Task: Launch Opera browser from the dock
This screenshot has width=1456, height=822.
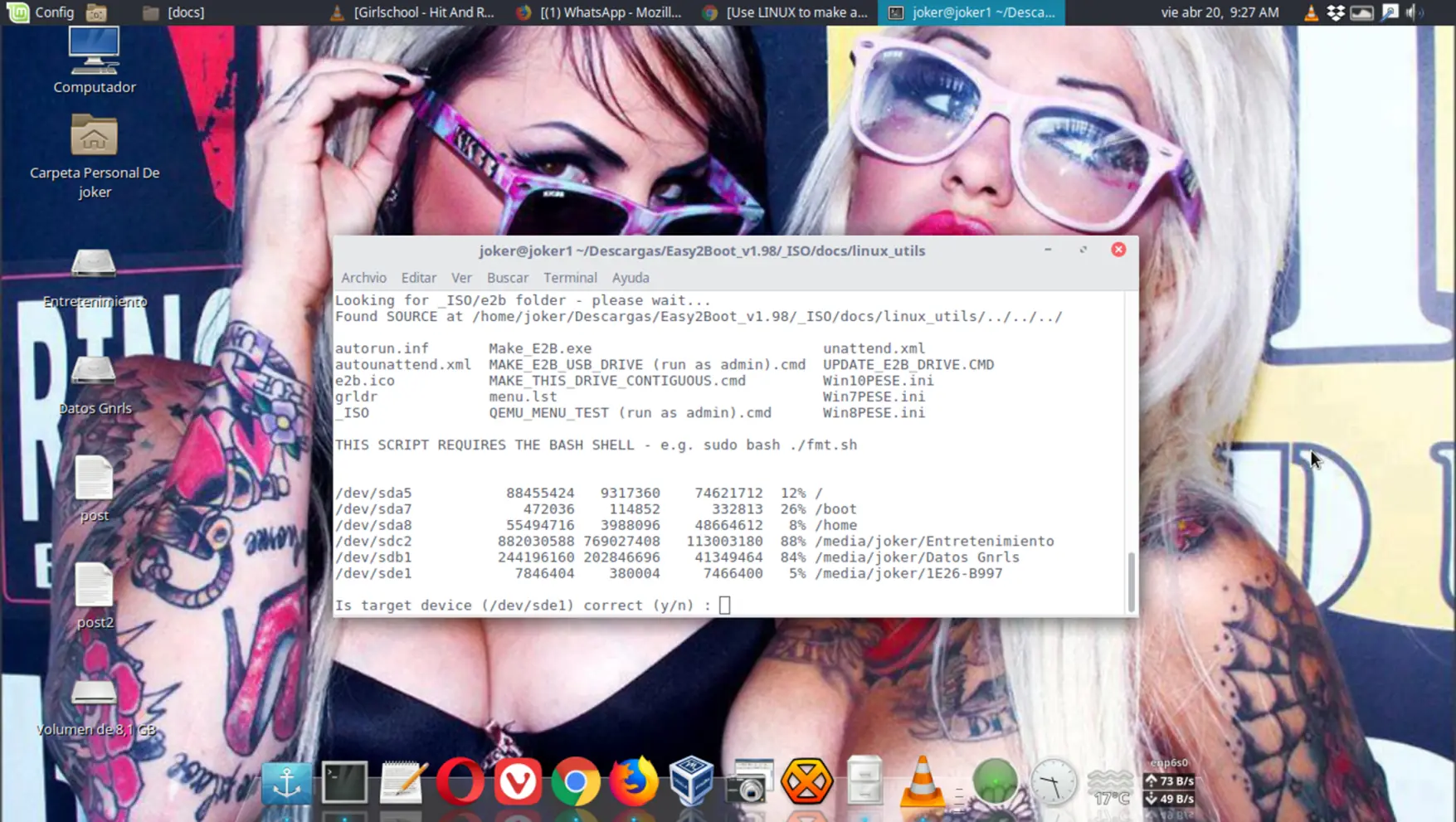Action: coord(460,782)
